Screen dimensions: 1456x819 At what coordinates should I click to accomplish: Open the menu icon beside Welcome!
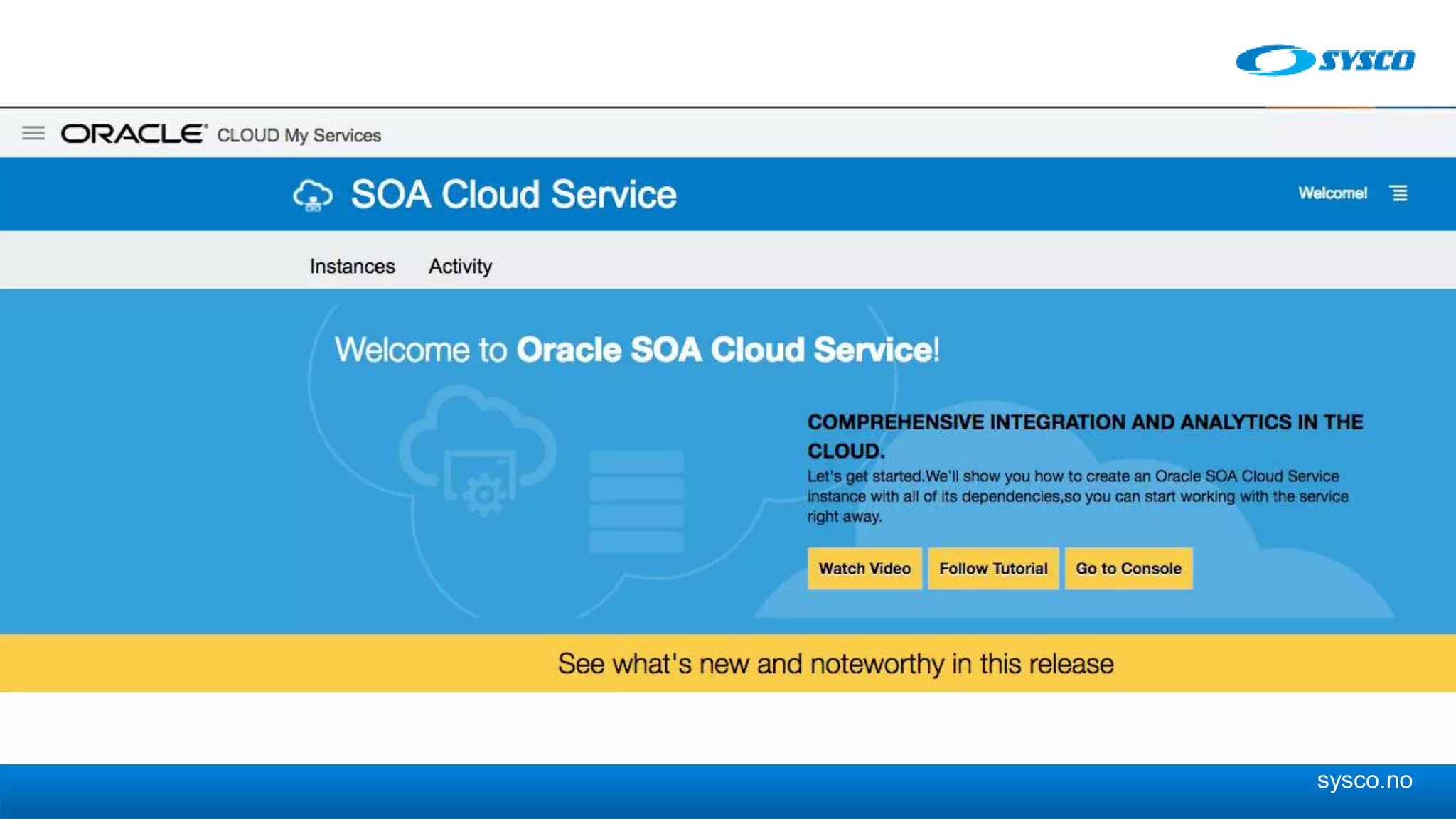[1399, 193]
